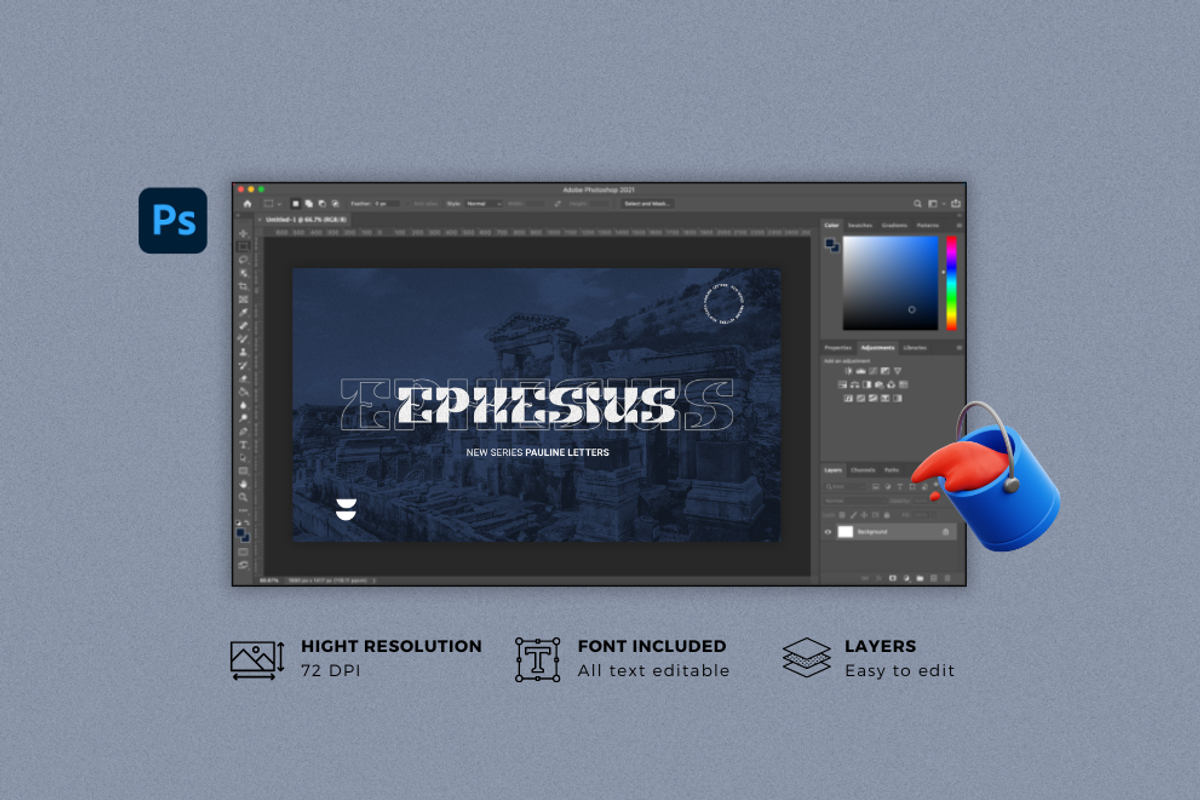Viewport: 1200px width, 800px height.
Task: Click the Select and Mask button
Action: (x=647, y=204)
